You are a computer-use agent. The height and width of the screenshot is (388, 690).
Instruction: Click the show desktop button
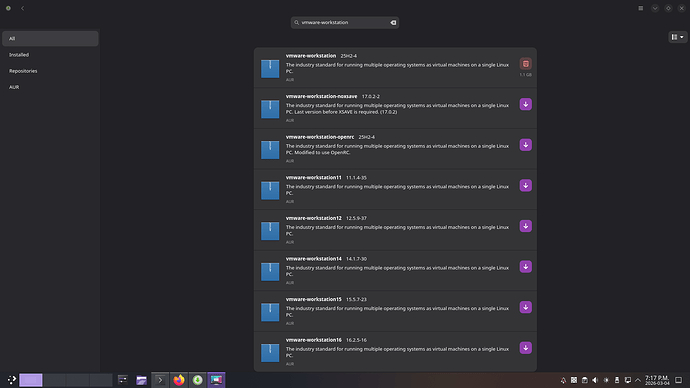(679, 380)
